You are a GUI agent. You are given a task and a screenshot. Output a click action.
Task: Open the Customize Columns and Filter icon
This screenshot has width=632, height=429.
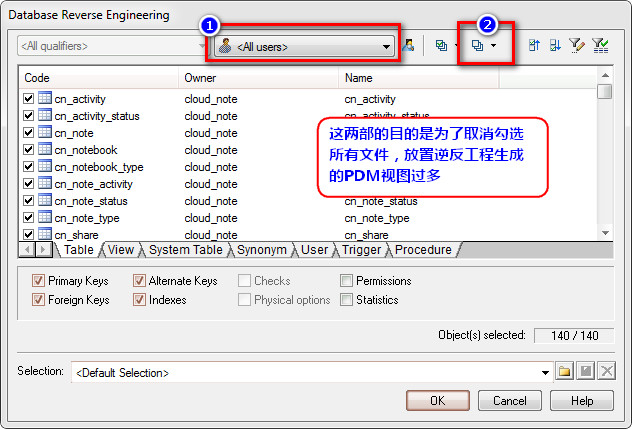tap(577, 45)
